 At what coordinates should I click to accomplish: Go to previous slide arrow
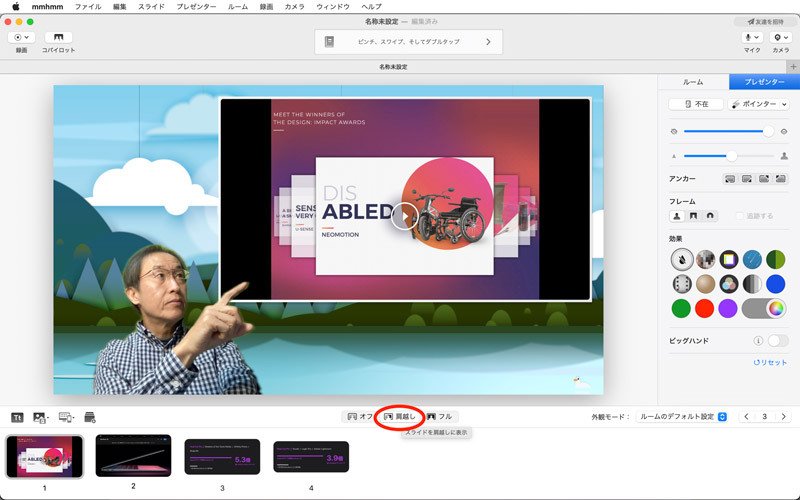(746, 417)
